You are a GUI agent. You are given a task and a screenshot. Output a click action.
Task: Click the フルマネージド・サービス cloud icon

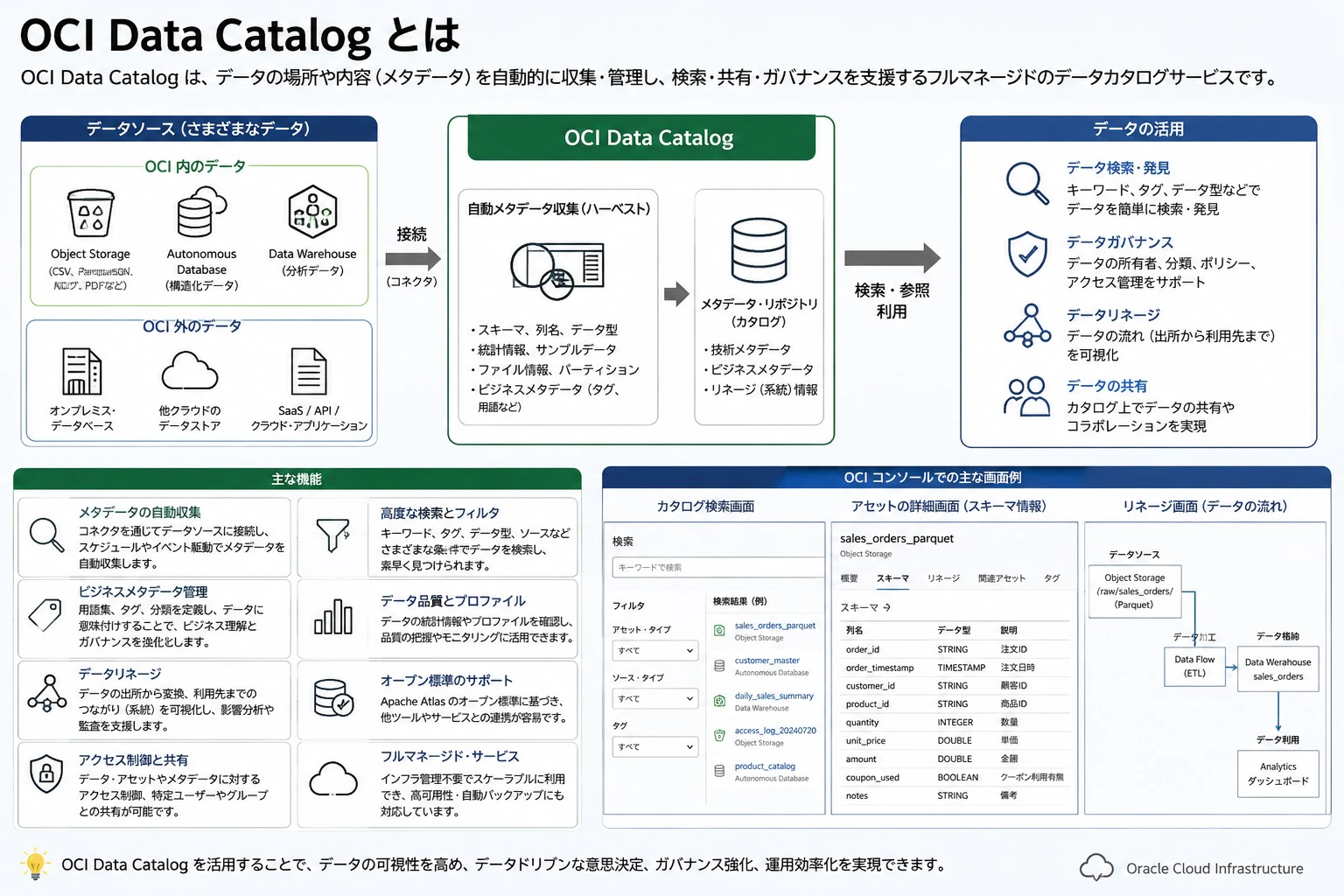point(333,779)
